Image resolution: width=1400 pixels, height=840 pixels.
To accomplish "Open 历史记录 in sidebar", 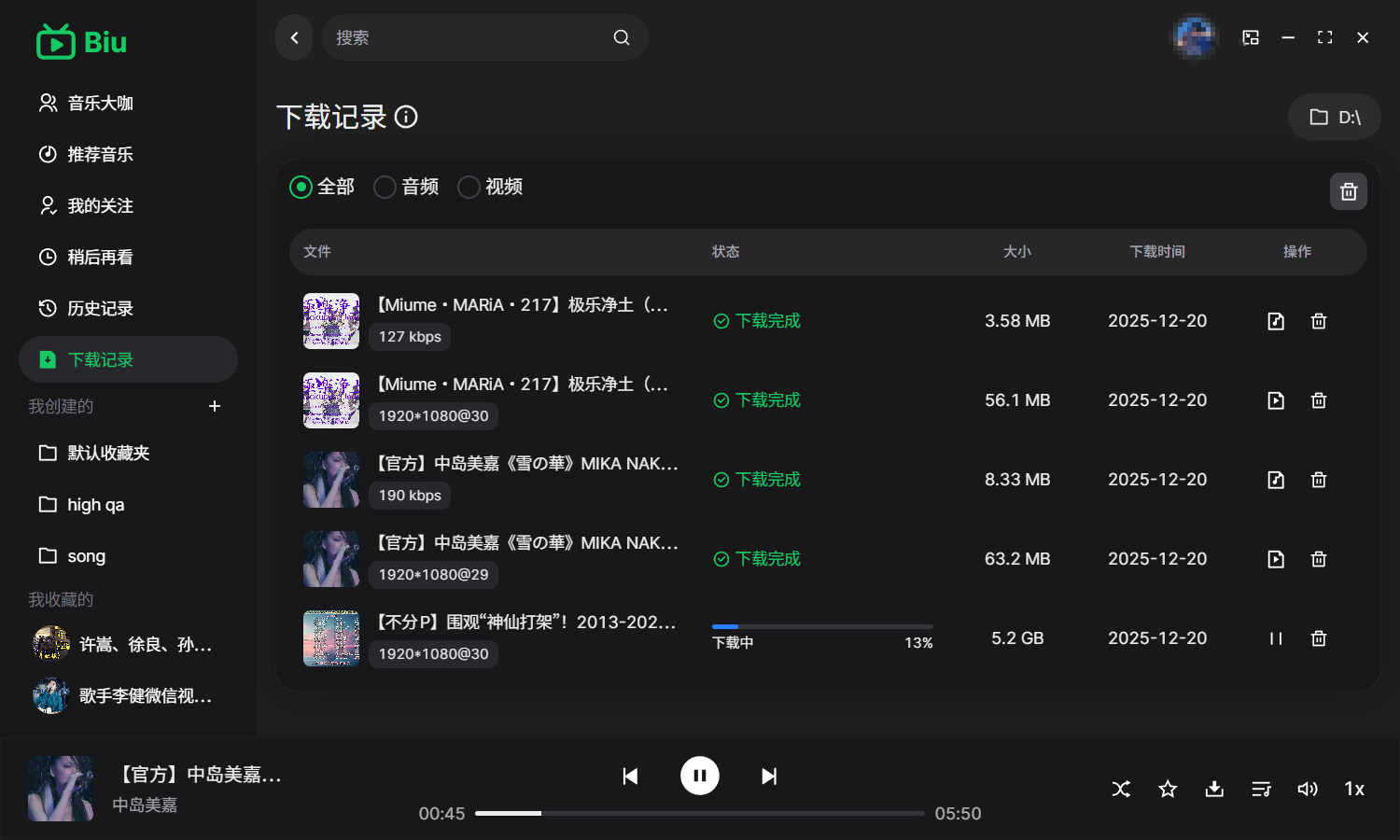I will point(128,308).
